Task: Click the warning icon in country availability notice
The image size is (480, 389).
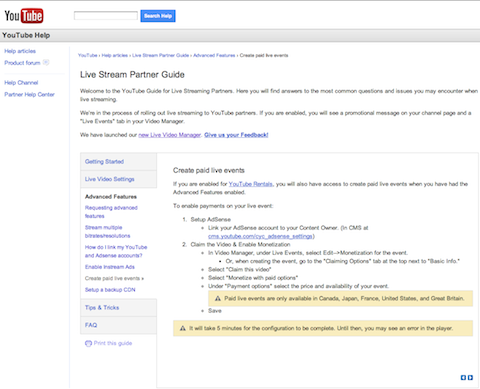Action: 218,298
